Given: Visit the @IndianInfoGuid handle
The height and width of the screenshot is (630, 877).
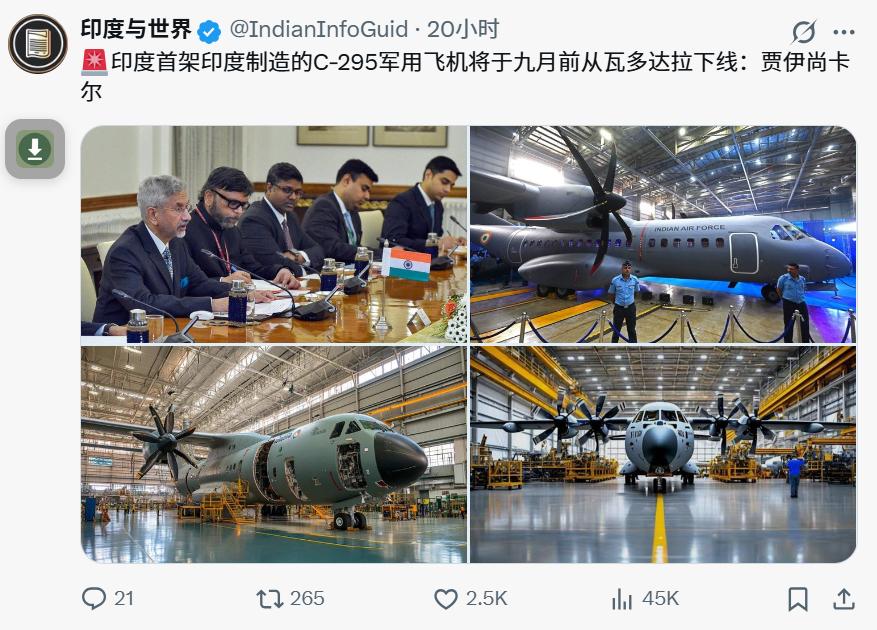Looking at the screenshot, I should coord(319,30).
